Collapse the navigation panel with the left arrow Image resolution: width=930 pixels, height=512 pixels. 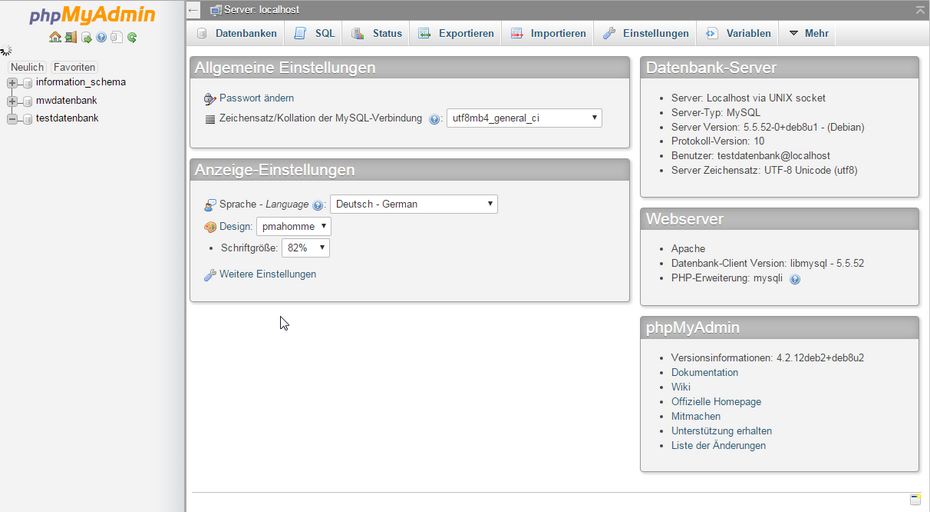click(193, 10)
